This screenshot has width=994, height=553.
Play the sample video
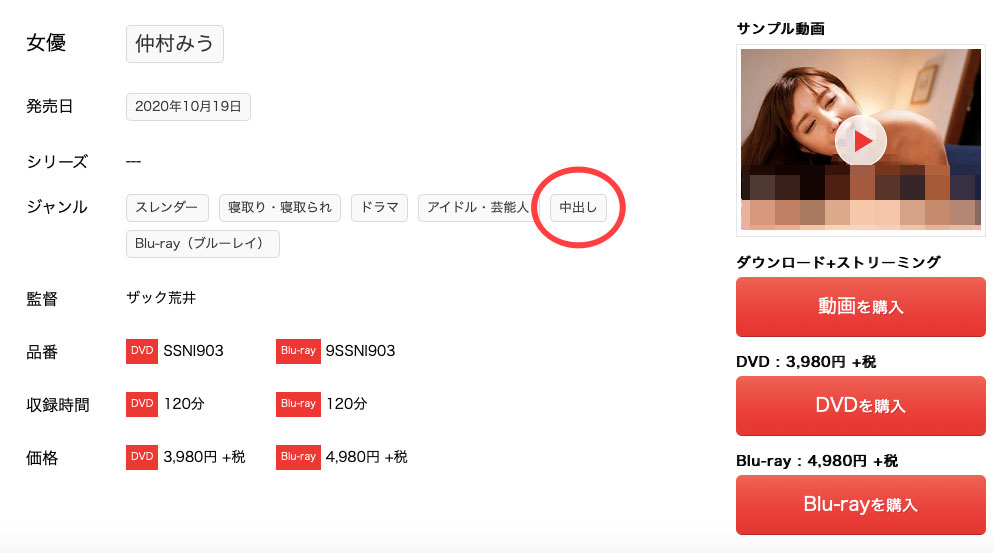click(x=861, y=141)
